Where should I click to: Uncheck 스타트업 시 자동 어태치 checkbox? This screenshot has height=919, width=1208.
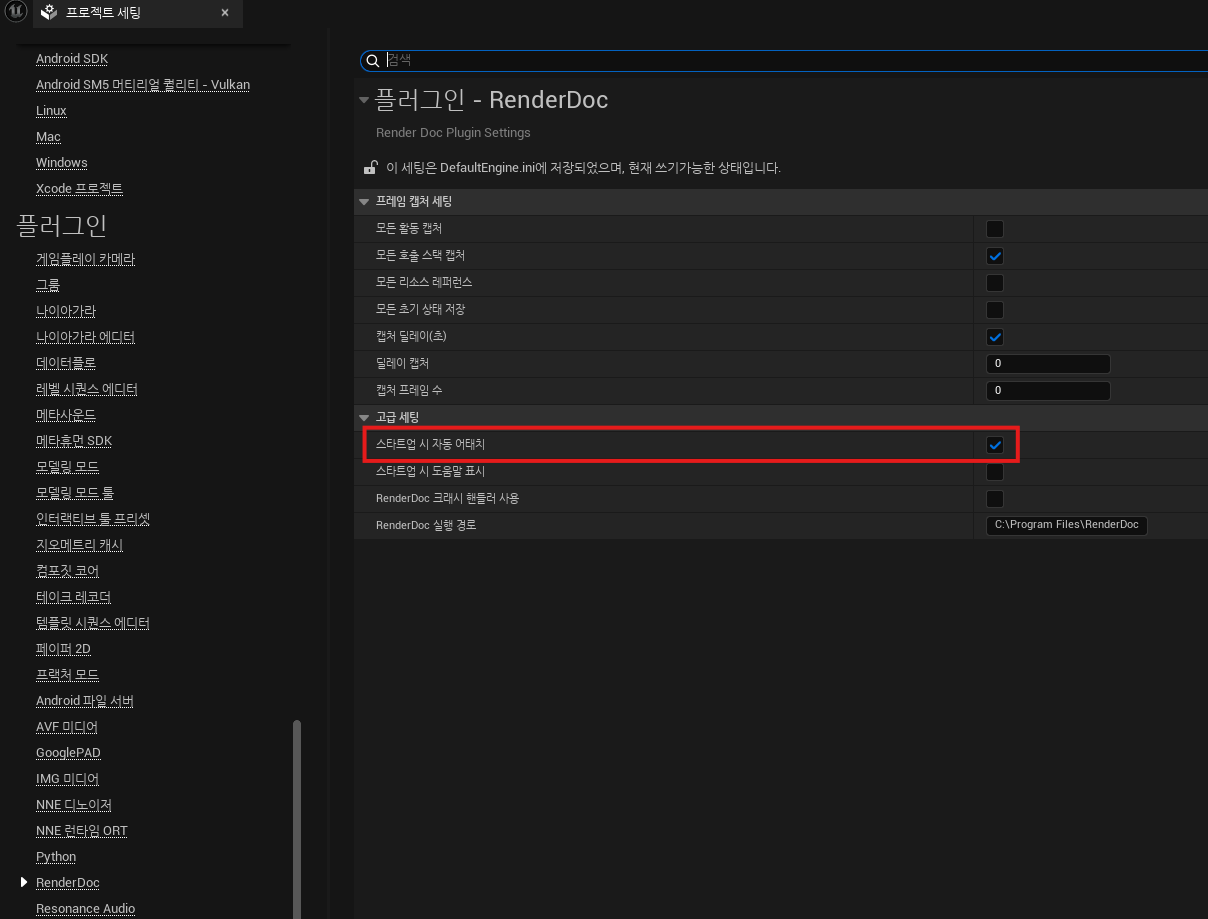pos(995,445)
